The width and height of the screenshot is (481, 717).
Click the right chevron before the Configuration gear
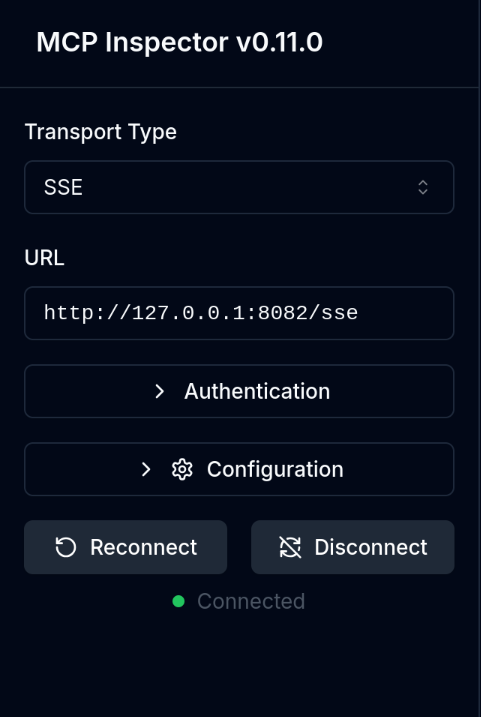146,469
